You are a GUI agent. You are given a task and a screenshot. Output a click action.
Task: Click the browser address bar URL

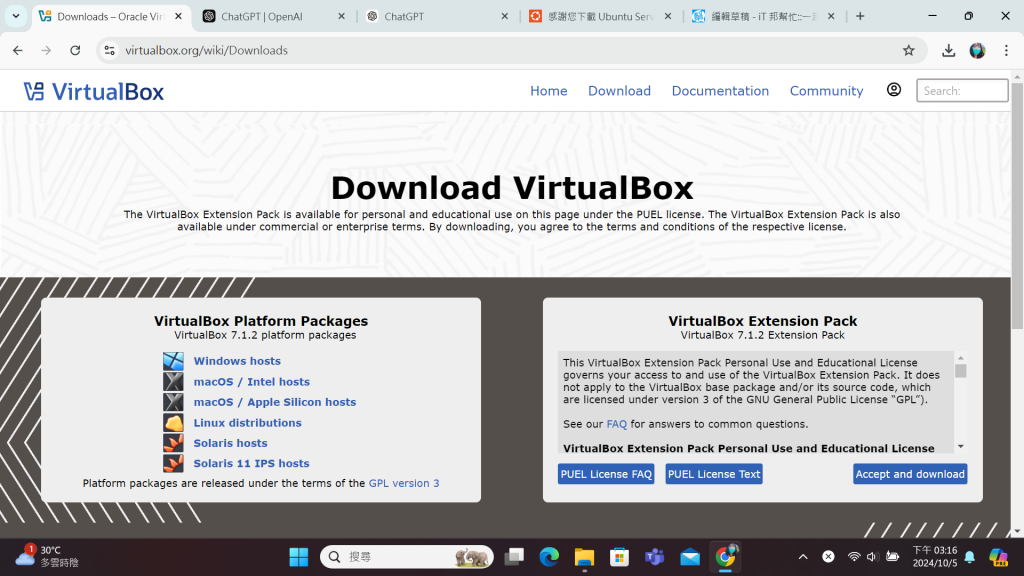[206, 50]
